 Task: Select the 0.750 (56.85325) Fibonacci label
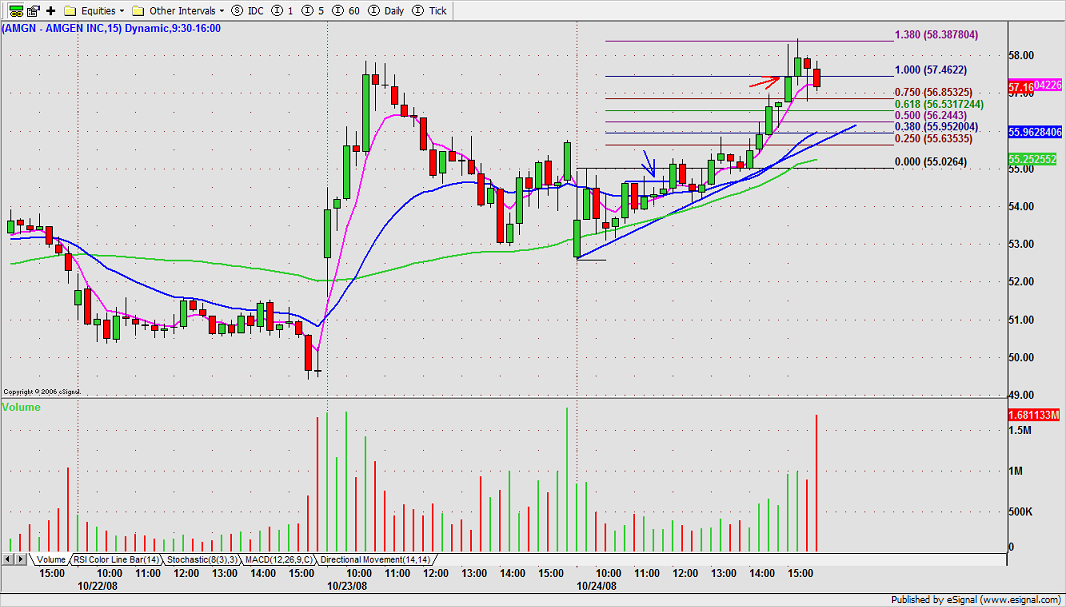[x=933, y=92]
